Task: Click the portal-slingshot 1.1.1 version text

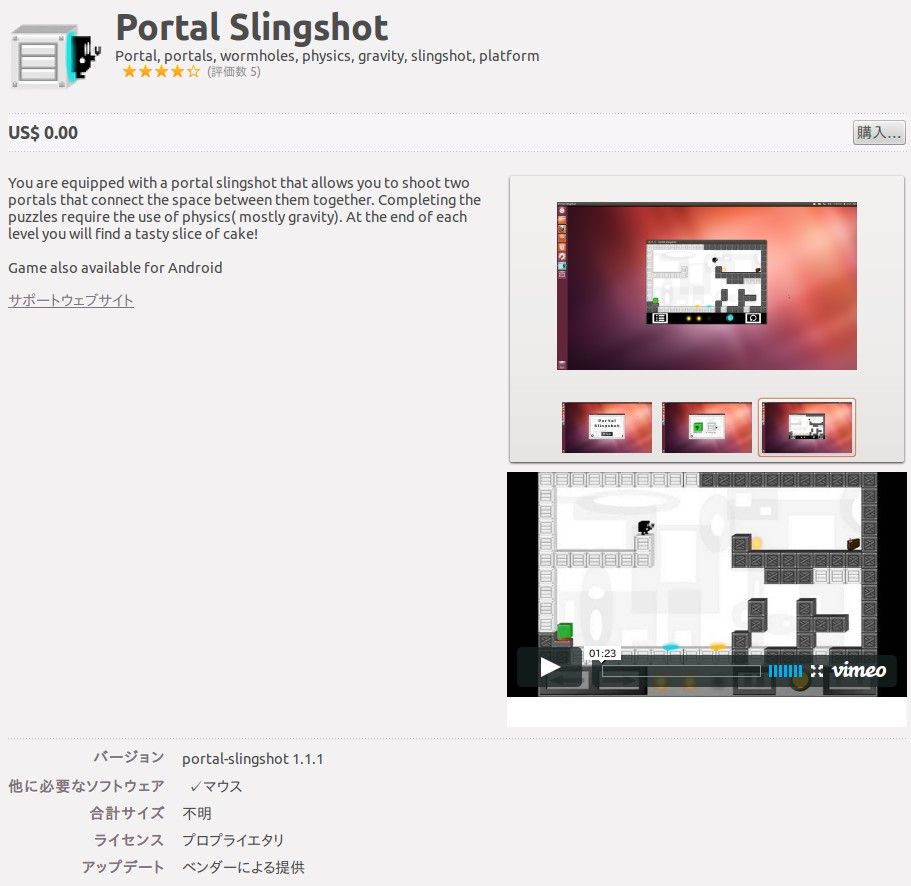Action: pyautogui.click(x=252, y=759)
